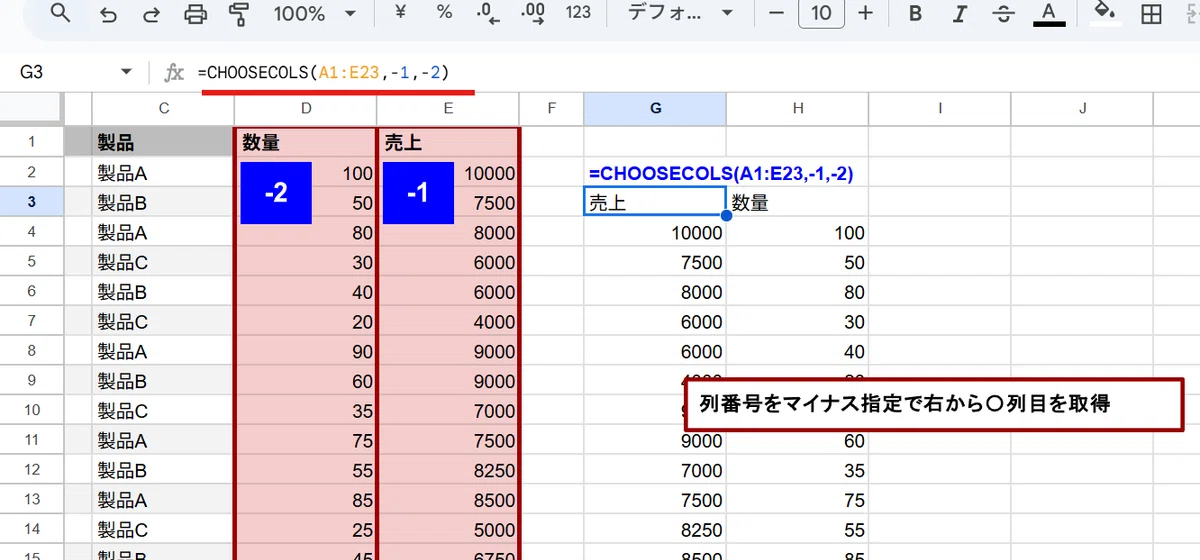The image size is (1200, 560).
Task: Click the Name box showing G3
Action: (x=60, y=72)
